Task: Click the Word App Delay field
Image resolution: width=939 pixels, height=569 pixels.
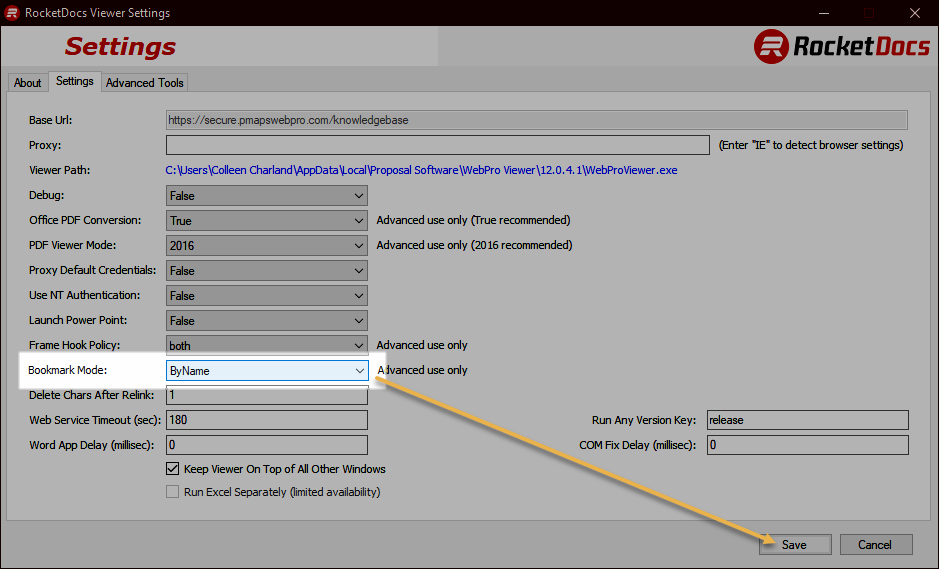Action: pyautogui.click(x=266, y=445)
